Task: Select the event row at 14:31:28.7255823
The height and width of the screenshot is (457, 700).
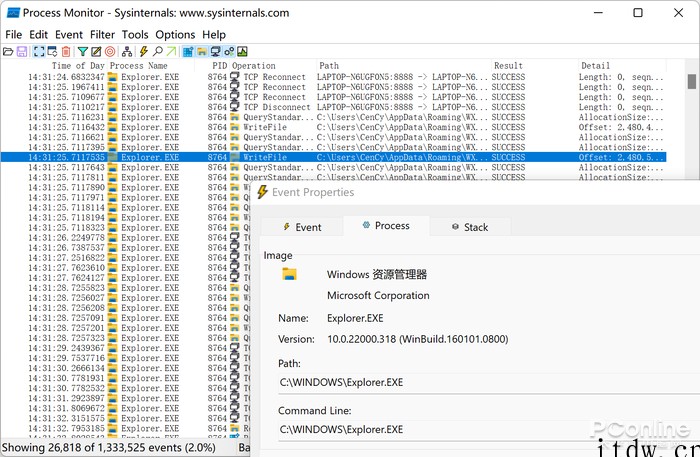Action: [x=125, y=288]
